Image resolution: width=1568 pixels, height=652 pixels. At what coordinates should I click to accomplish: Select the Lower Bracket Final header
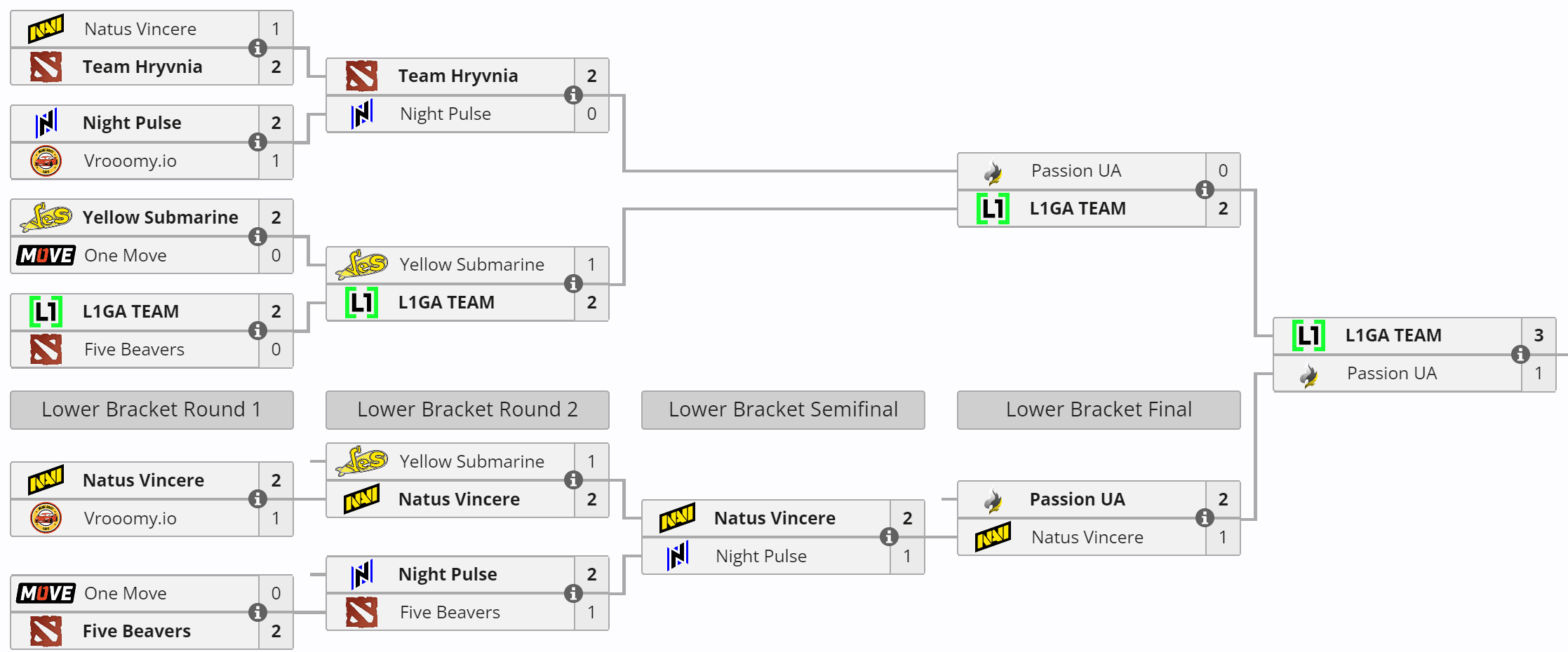tap(1099, 409)
